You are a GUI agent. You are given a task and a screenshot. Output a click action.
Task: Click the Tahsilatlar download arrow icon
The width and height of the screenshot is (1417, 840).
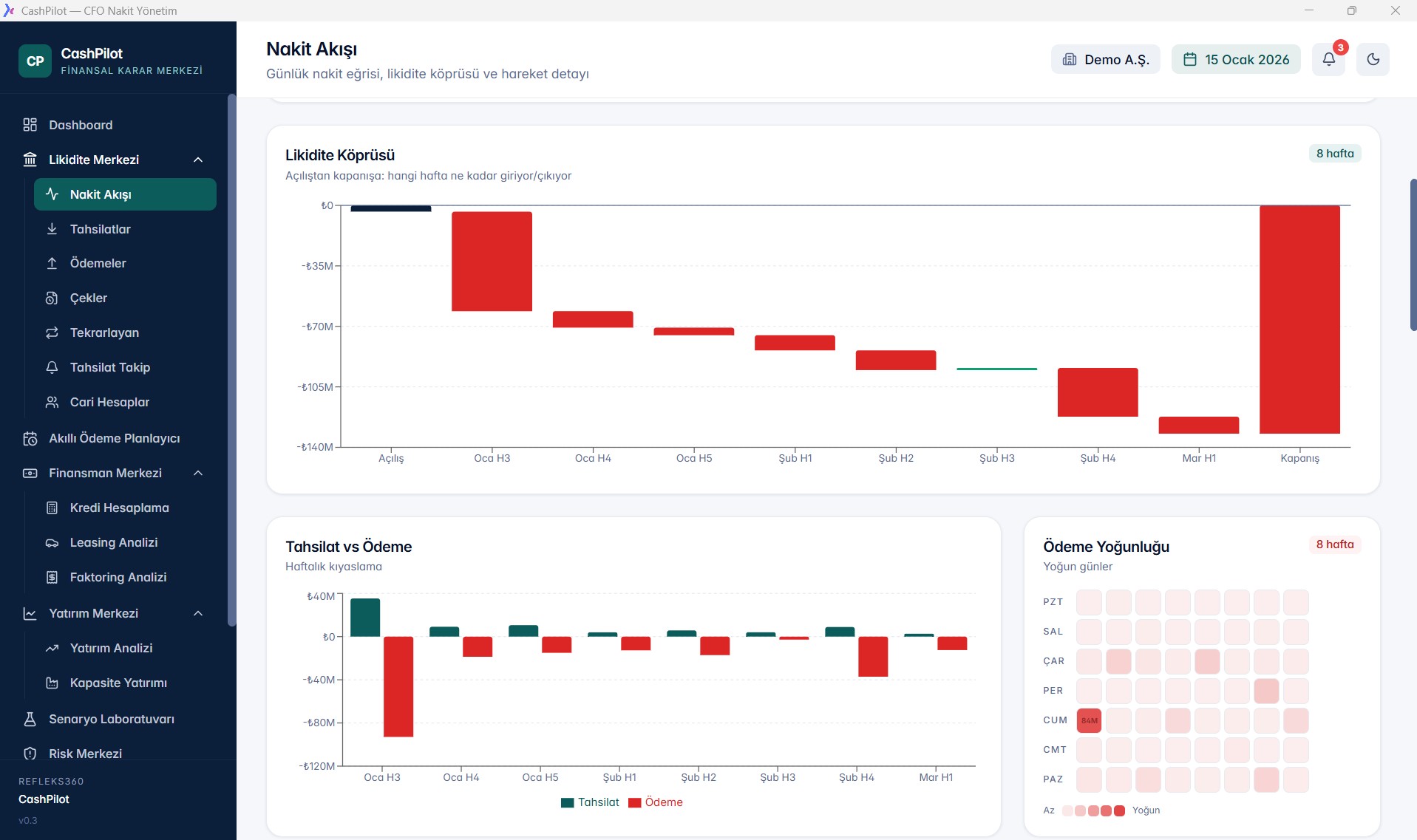[52, 229]
